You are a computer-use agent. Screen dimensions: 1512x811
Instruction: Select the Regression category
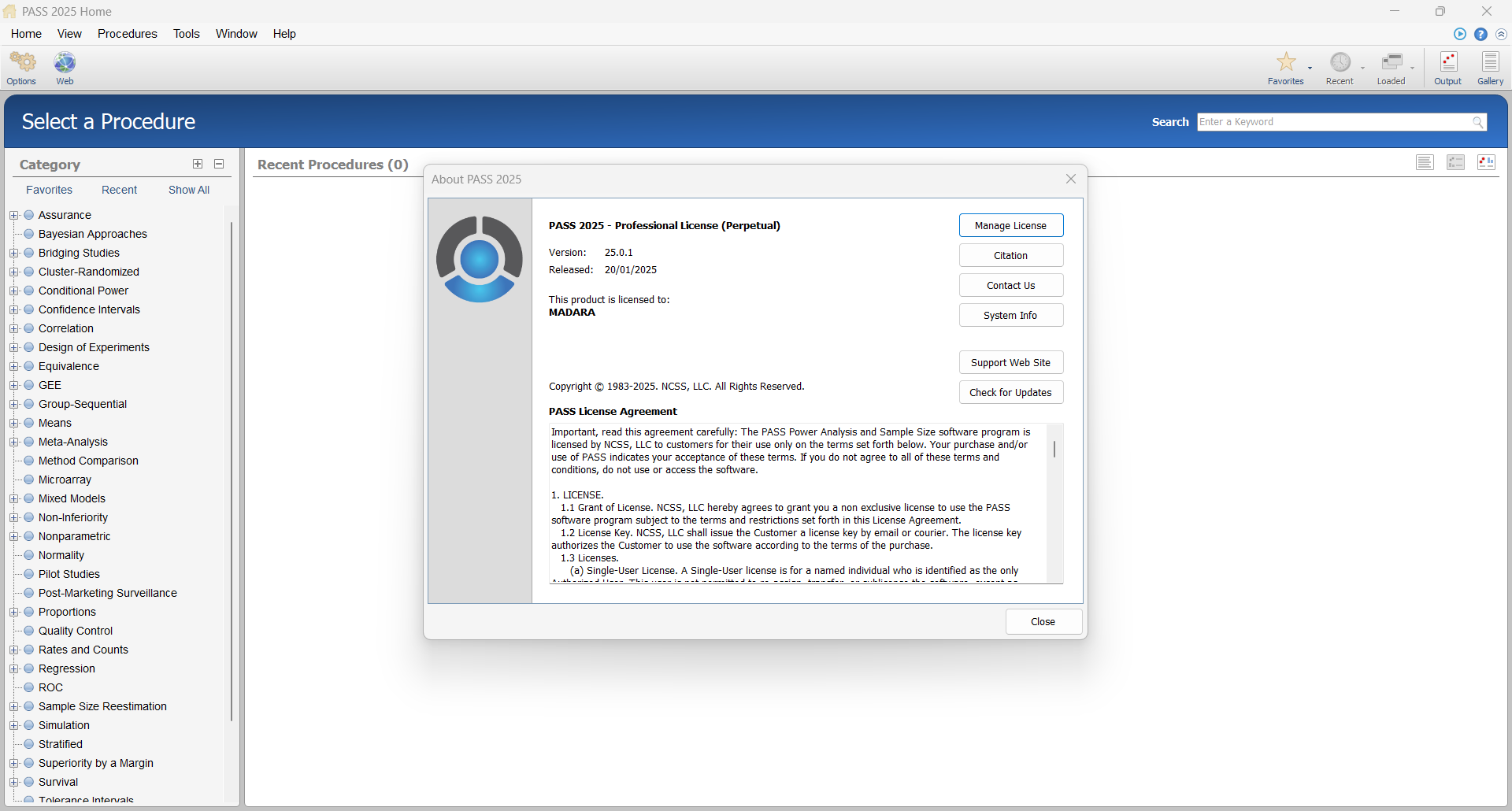(67, 668)
